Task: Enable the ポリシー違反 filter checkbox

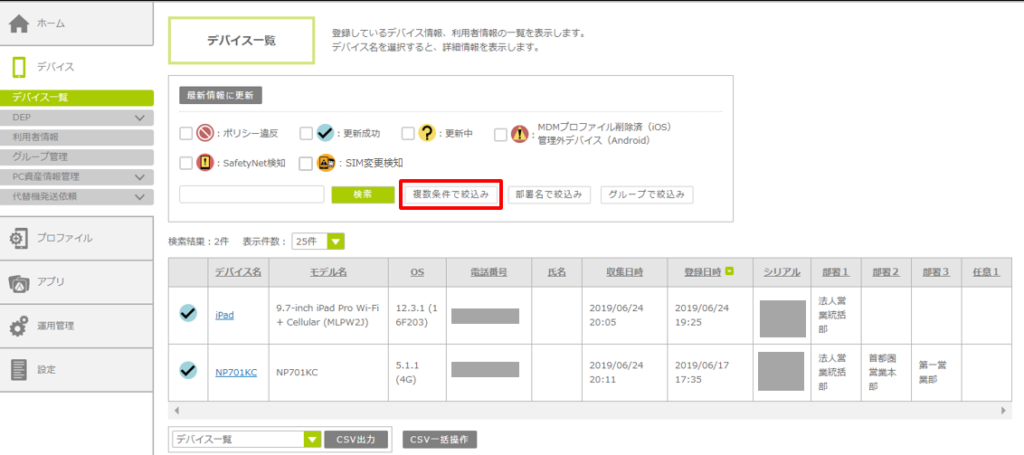Action: (186, 133)
